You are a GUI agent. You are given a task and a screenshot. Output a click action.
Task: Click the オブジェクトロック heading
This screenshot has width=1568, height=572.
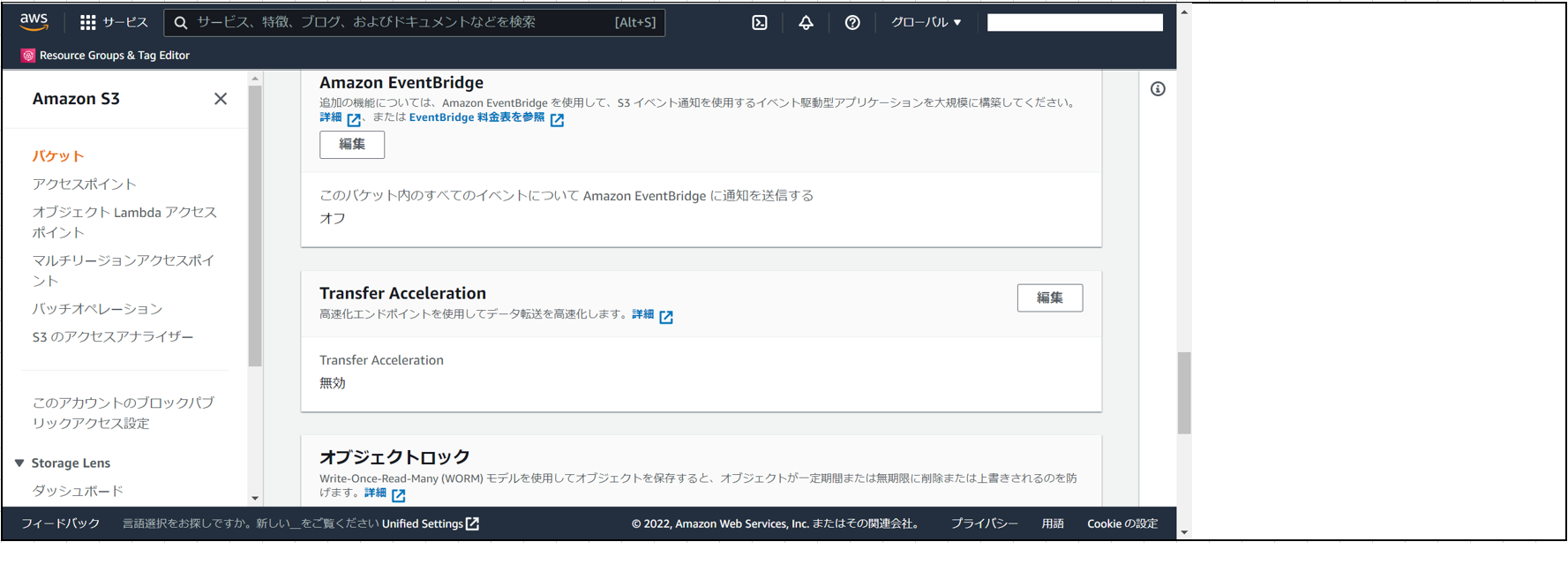click(x=394, y=456)
